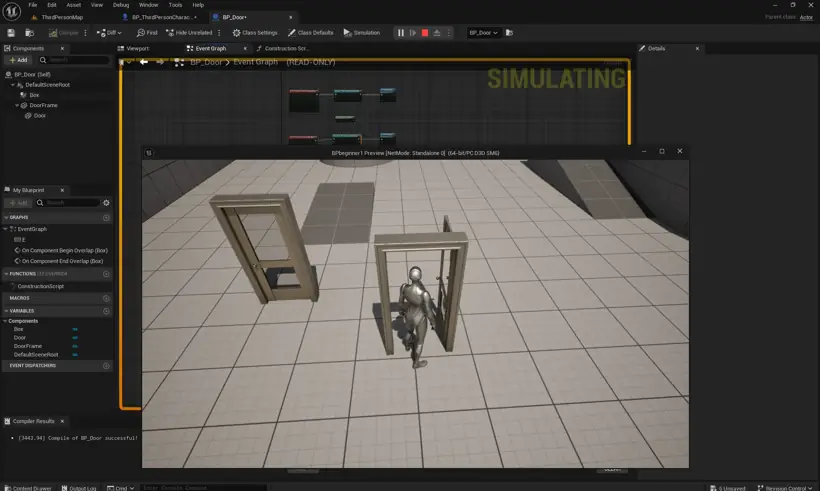Click the Browse to asset icon
The height and width of the screenshot is (491, 820).
[x=30, y=33]
